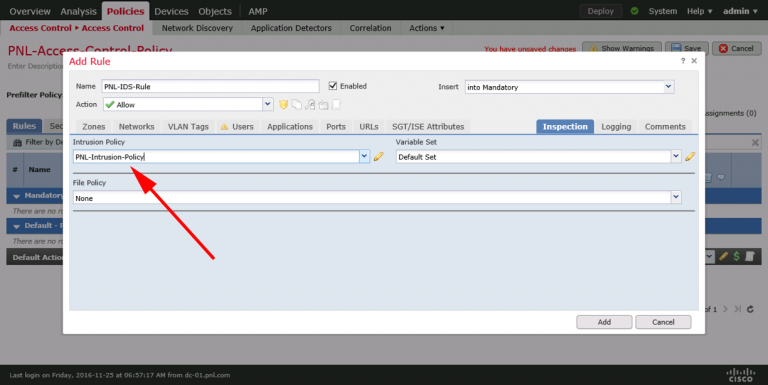Edit the Variable Set with pencil icon
768x385 pixels.
690,157
